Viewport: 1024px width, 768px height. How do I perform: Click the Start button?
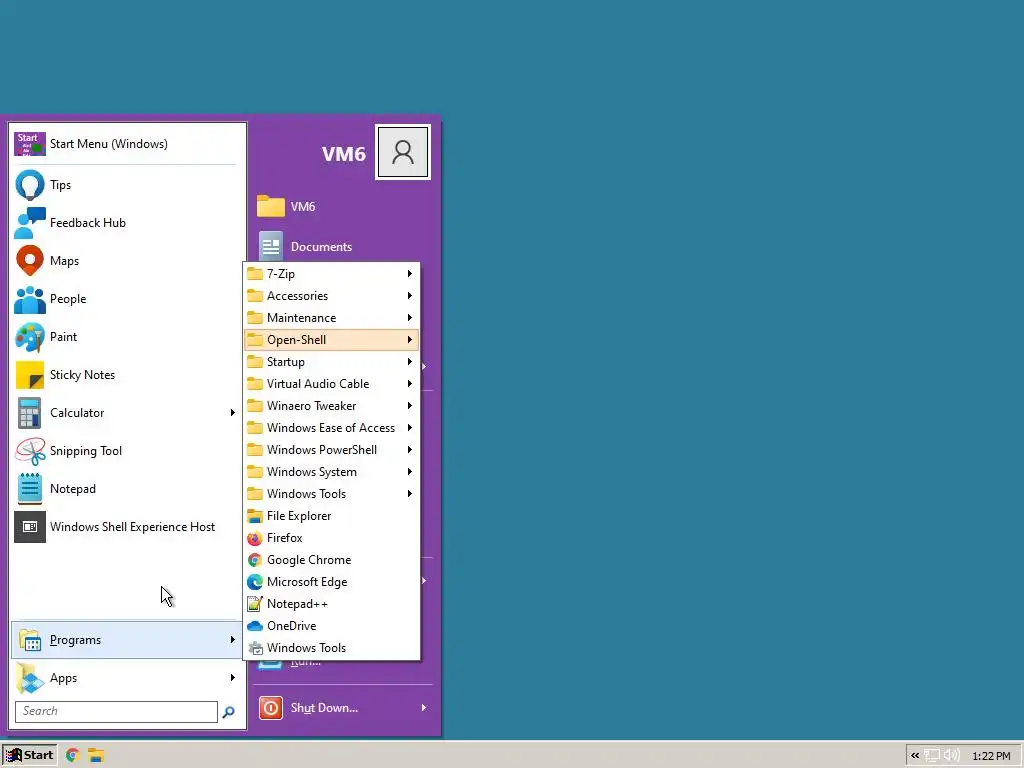[29, 755]
